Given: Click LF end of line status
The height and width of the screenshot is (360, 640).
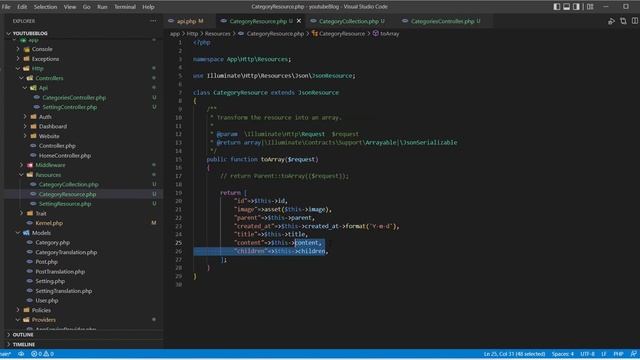Looking at the screenshot, I should pyautogui.click(x=604, y=354).
